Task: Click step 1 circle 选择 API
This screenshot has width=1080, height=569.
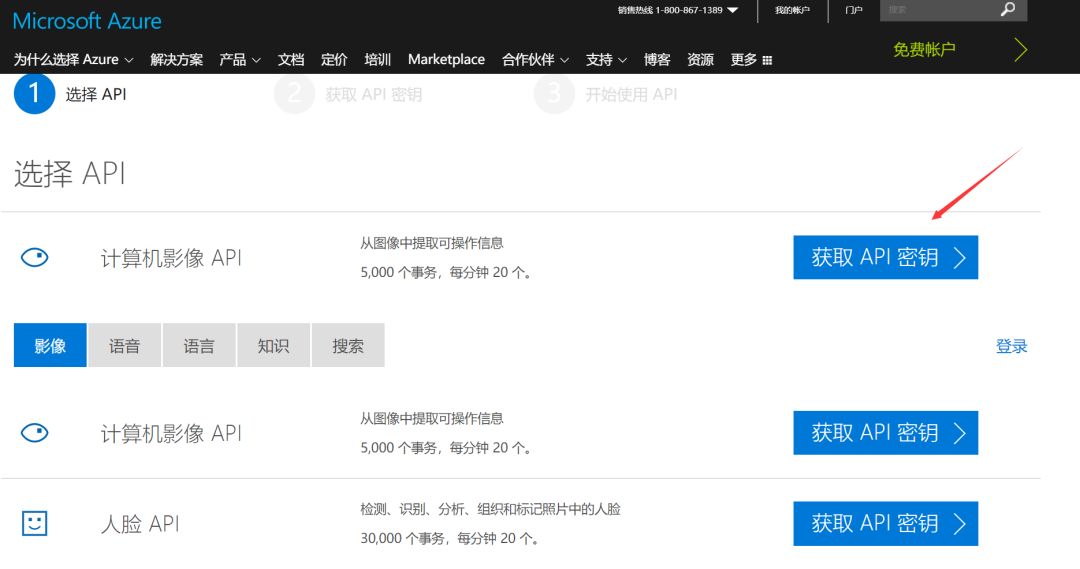Action: pyautogui.click(x=34, y=93)
